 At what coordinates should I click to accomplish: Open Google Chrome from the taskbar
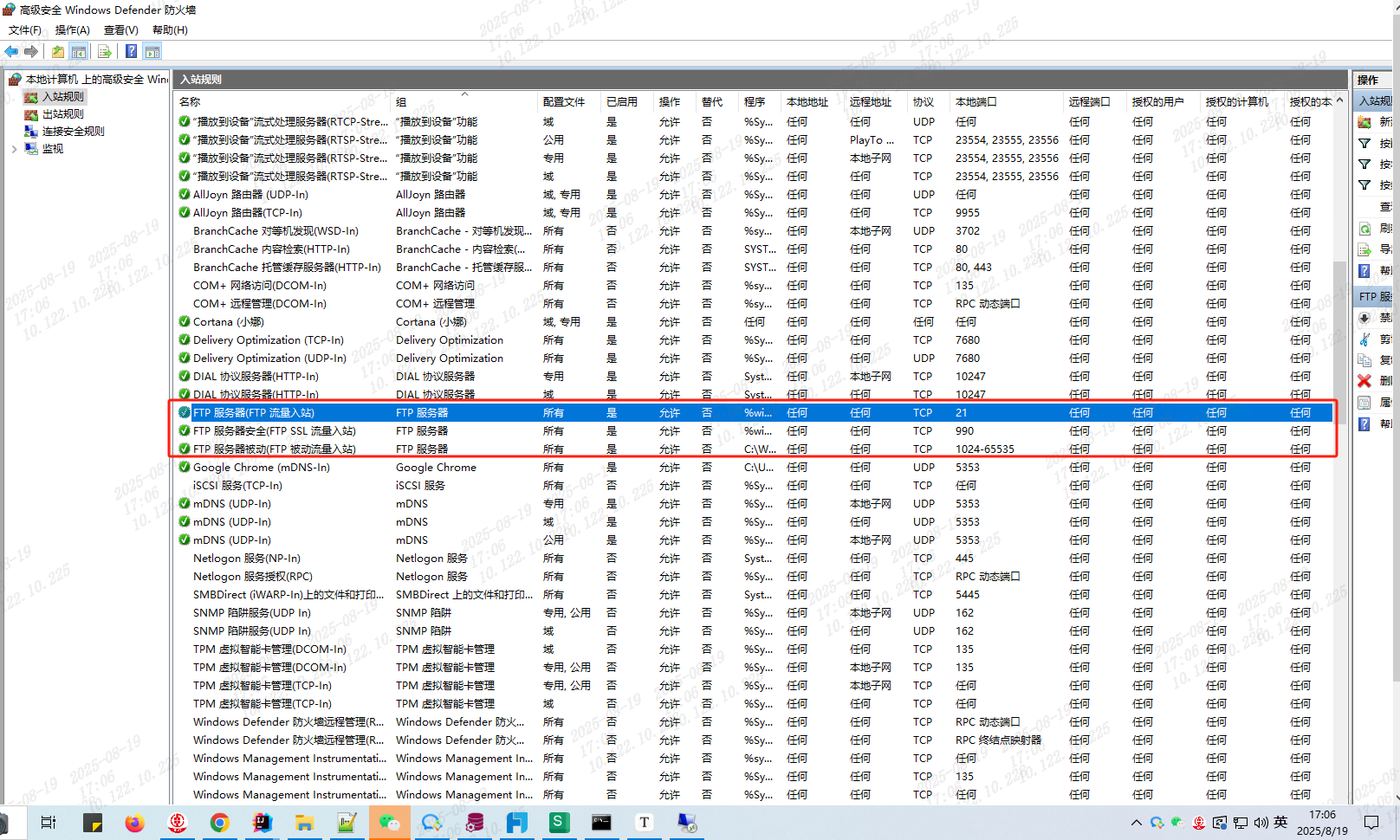pyautogui.click(x=220, y=823)
